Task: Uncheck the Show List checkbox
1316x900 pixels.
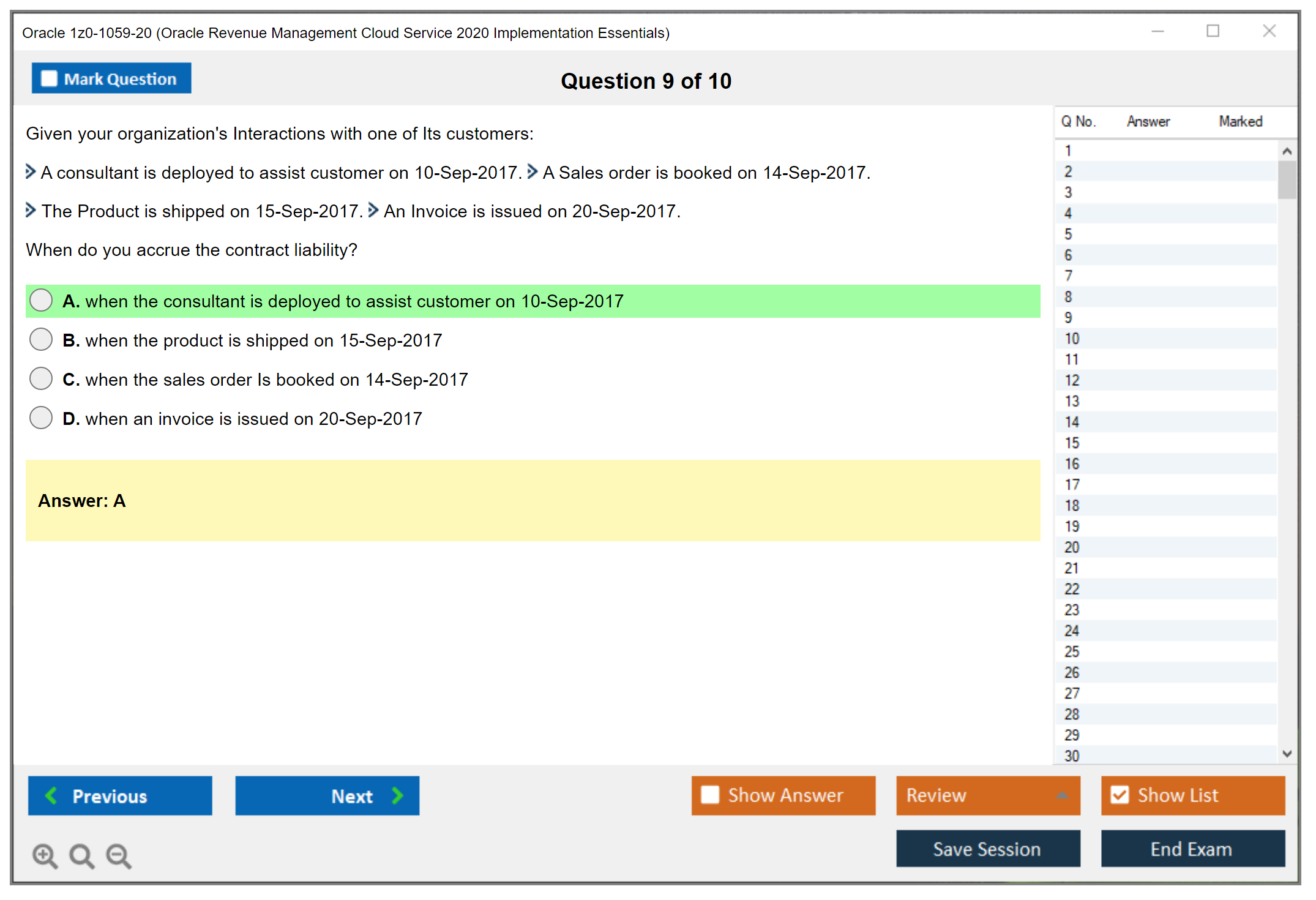Action: 1120,795
